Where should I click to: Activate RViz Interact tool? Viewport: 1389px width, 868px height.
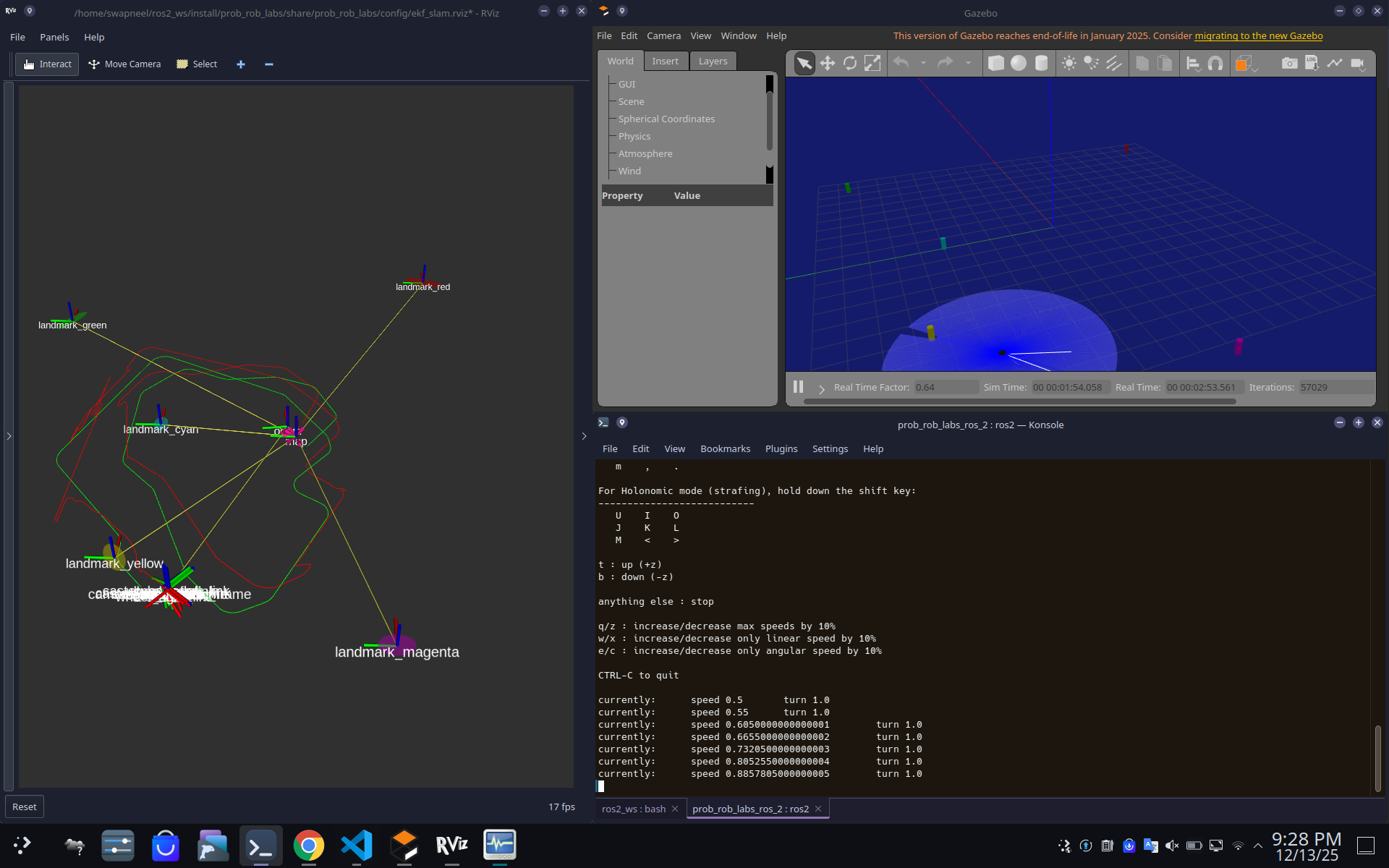point(48,64)
